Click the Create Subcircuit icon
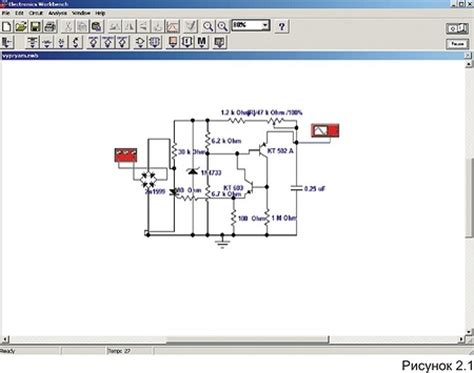 click(x=158, y=26)
